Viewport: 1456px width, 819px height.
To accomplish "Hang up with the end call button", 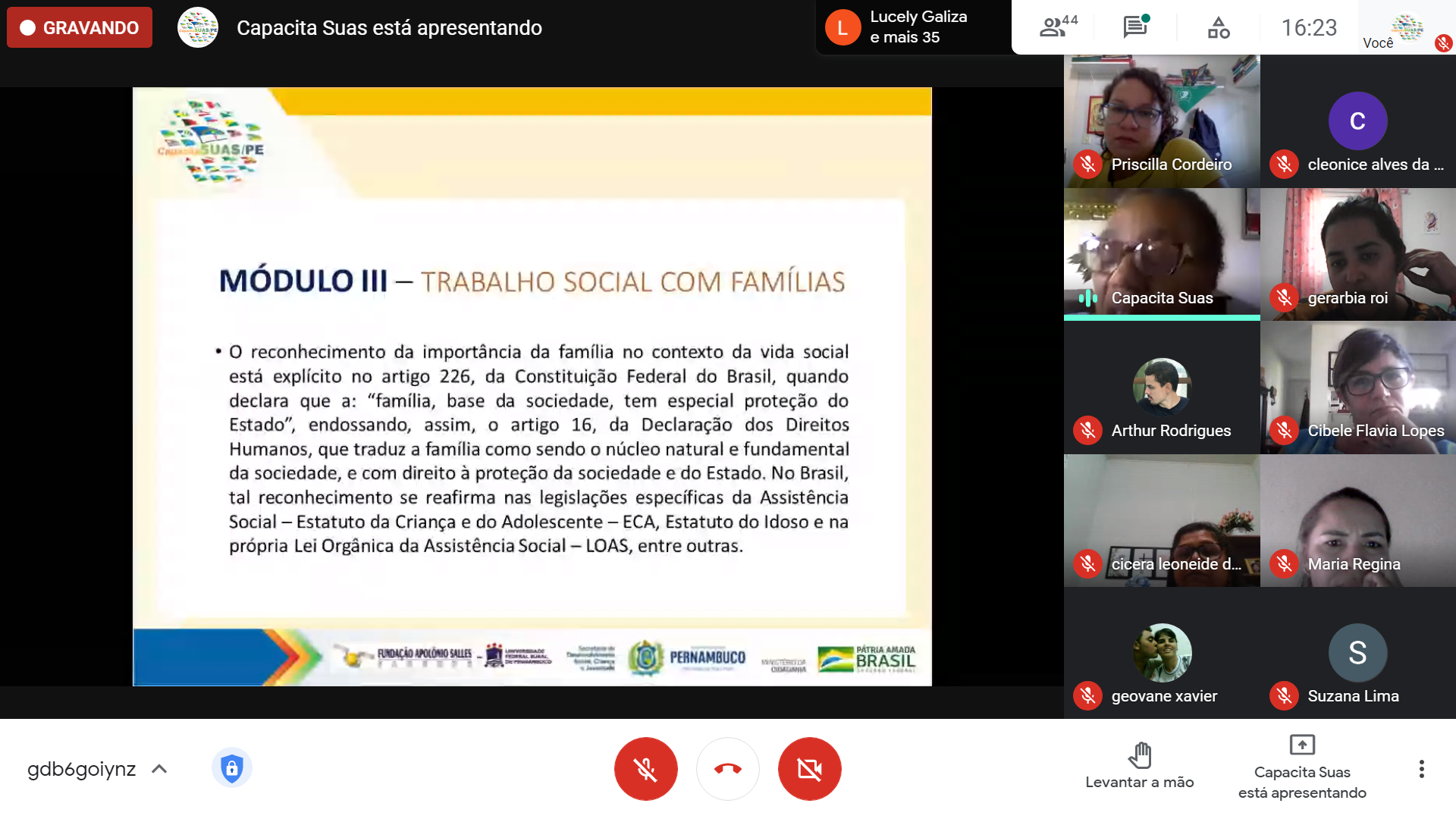I will 727,769.
